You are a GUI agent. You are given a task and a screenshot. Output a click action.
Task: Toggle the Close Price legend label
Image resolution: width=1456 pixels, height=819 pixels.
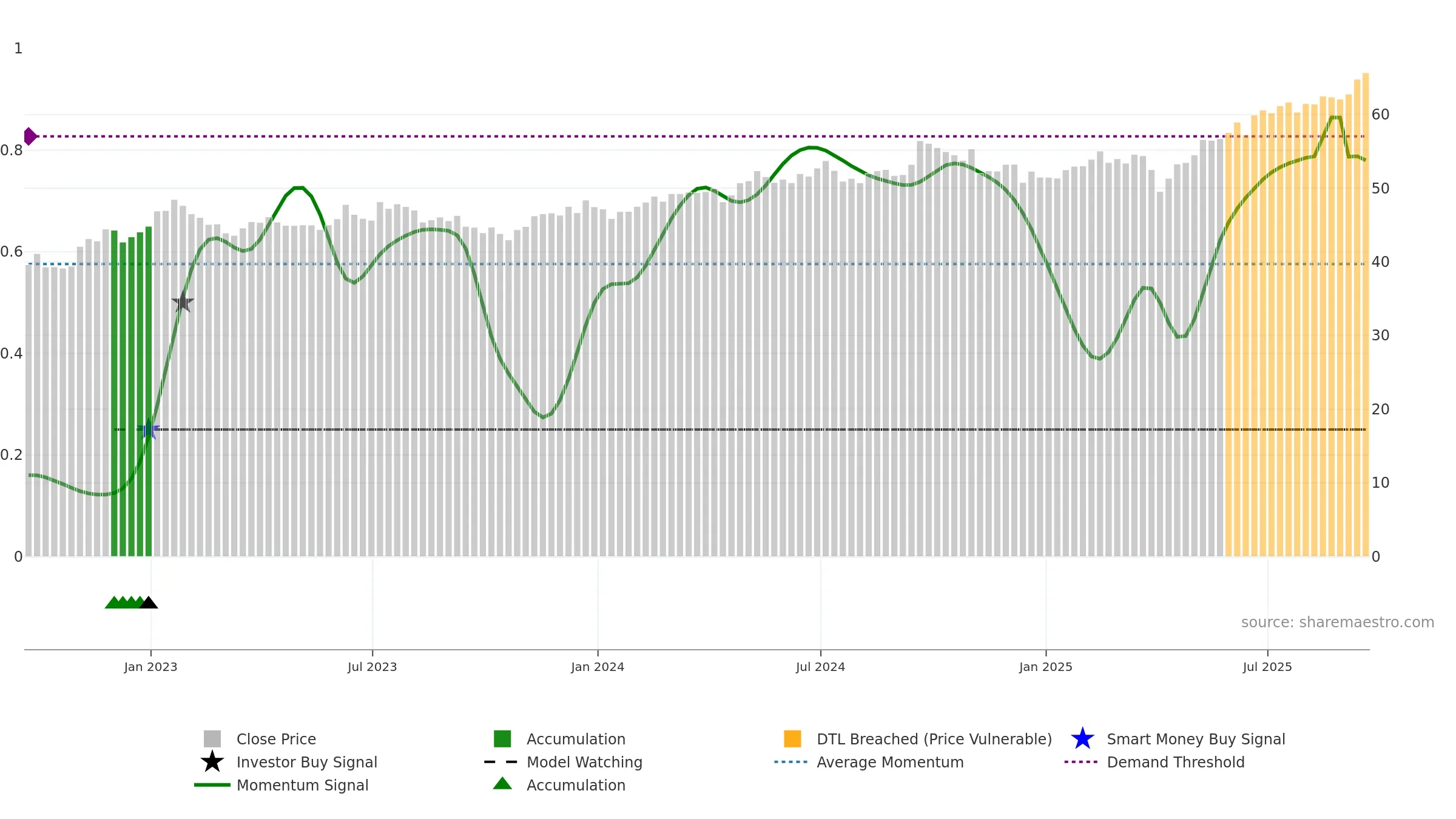click(x=276, y=739)
